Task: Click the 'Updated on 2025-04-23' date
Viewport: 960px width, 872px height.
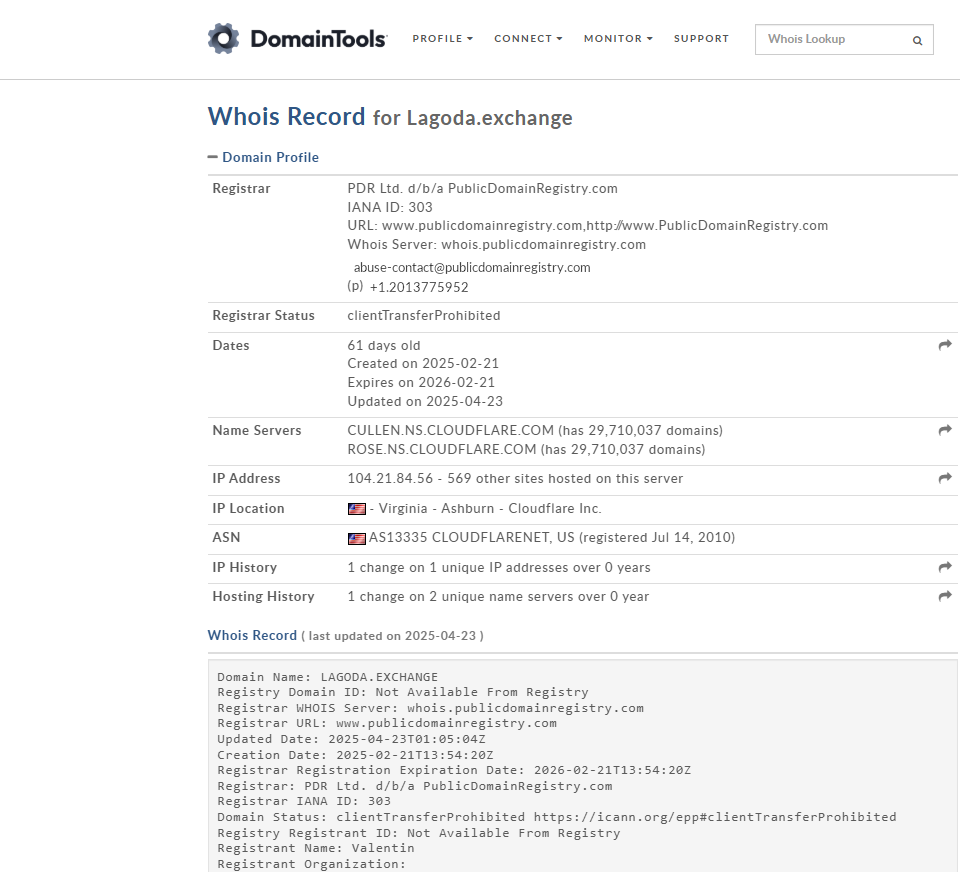Action: tap(425, 402)
